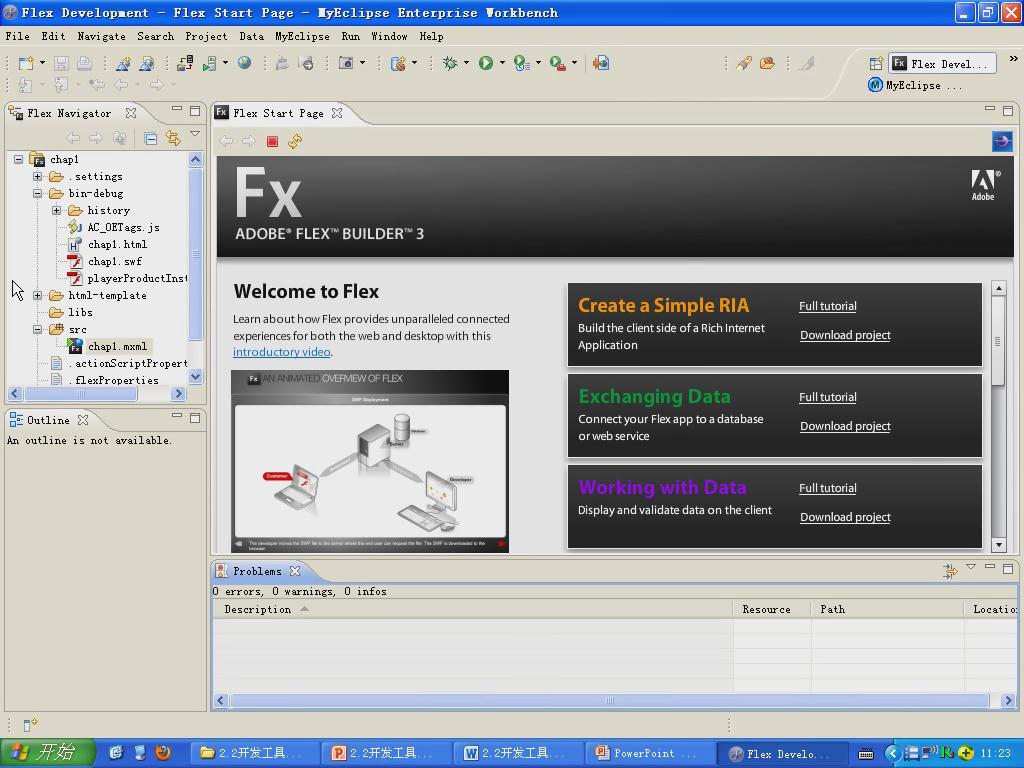Click the new Java bean toolbar icon
Screen dimensions: 1024x768
pos(398,63)
